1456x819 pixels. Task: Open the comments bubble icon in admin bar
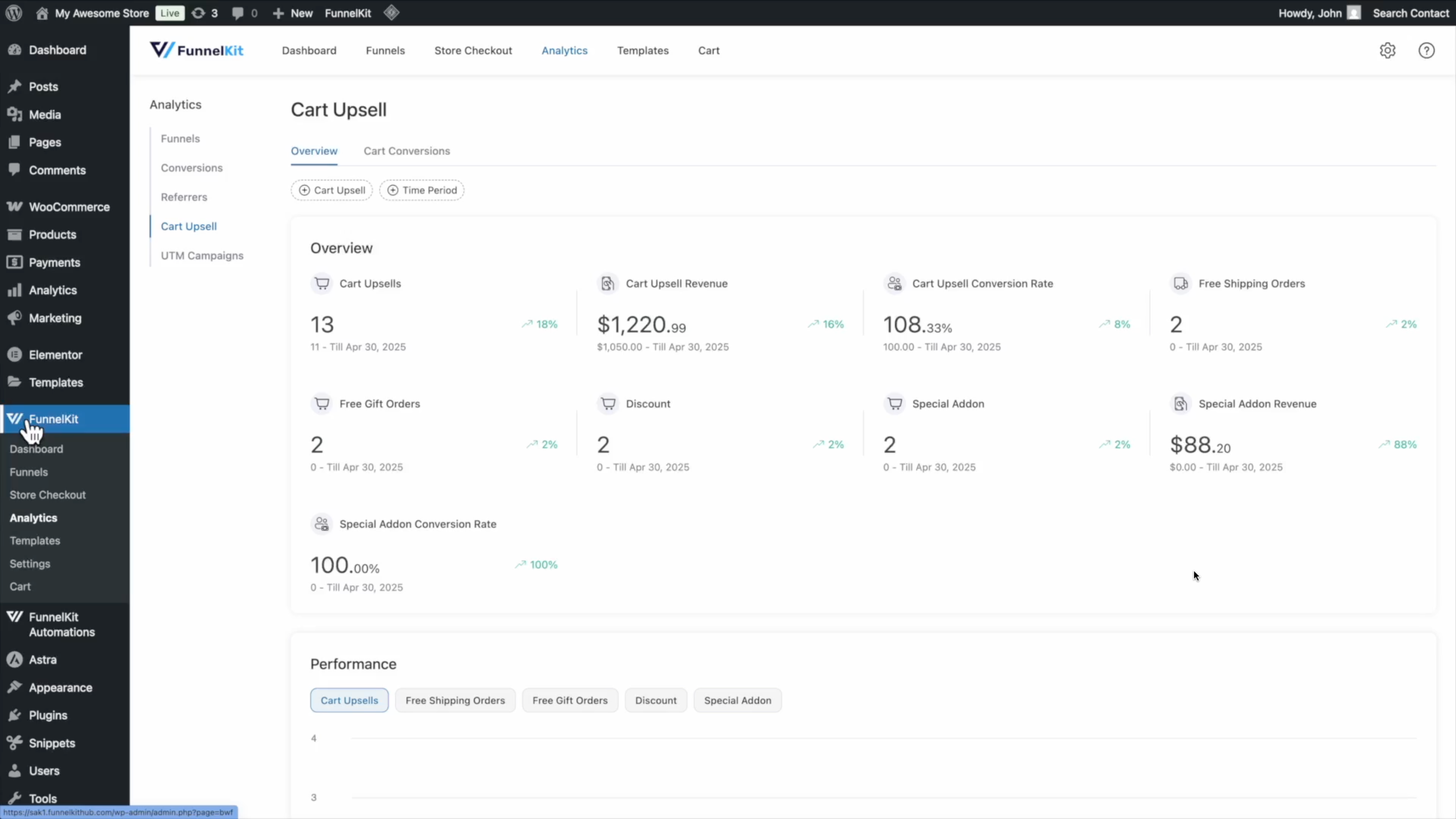238,13
